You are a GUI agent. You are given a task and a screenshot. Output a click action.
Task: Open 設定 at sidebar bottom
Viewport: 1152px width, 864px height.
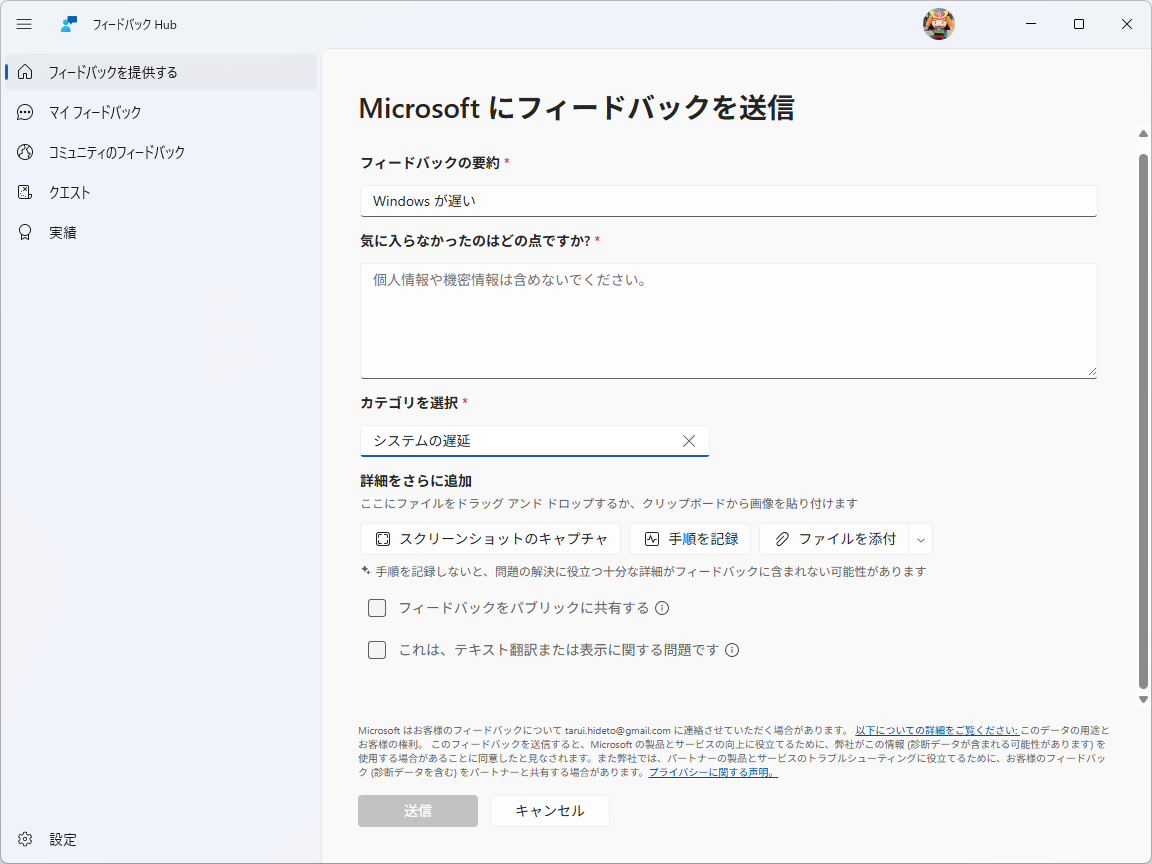click(161, 839)
